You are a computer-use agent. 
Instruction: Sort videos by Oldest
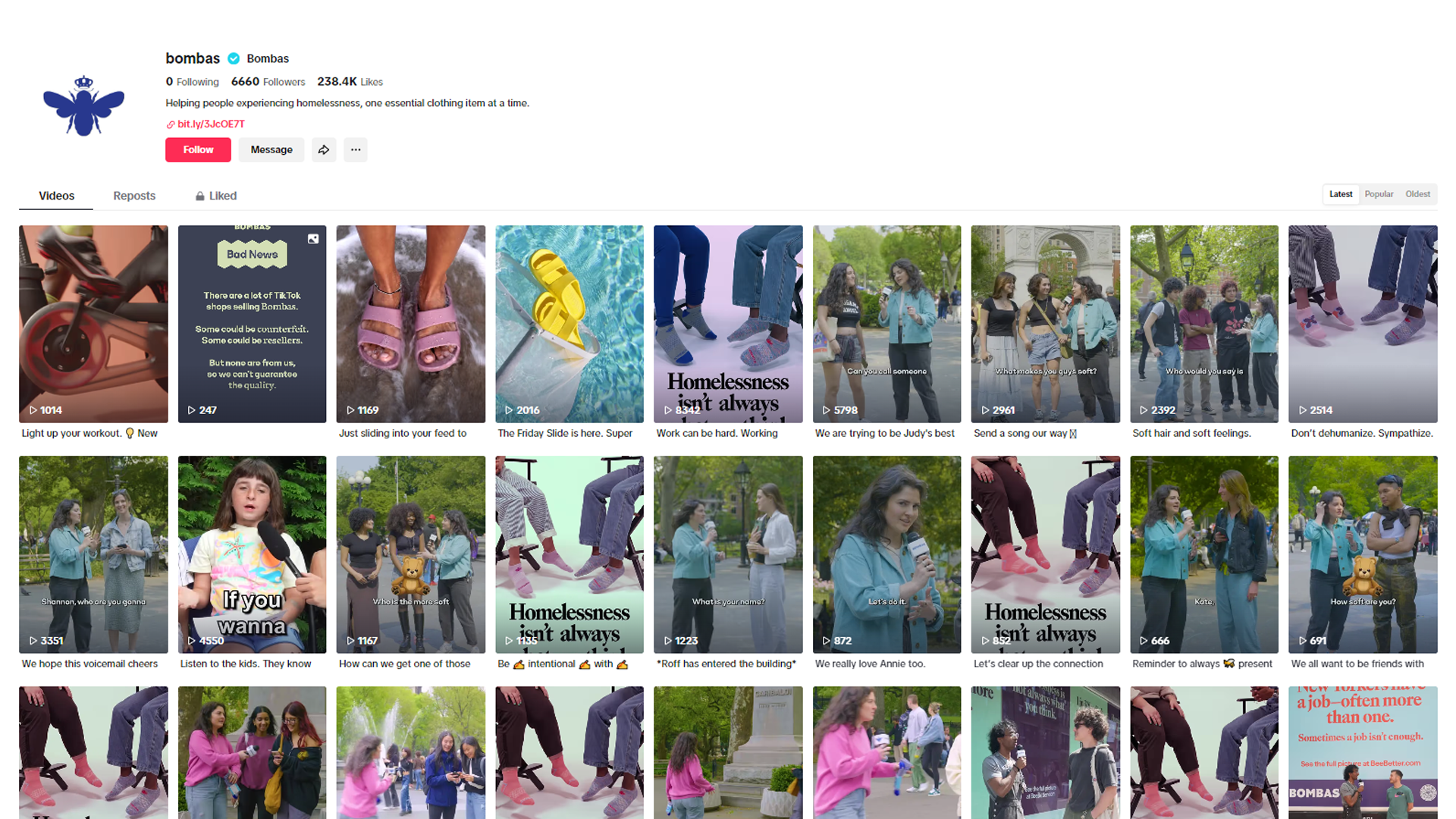tap(1417, 194)
